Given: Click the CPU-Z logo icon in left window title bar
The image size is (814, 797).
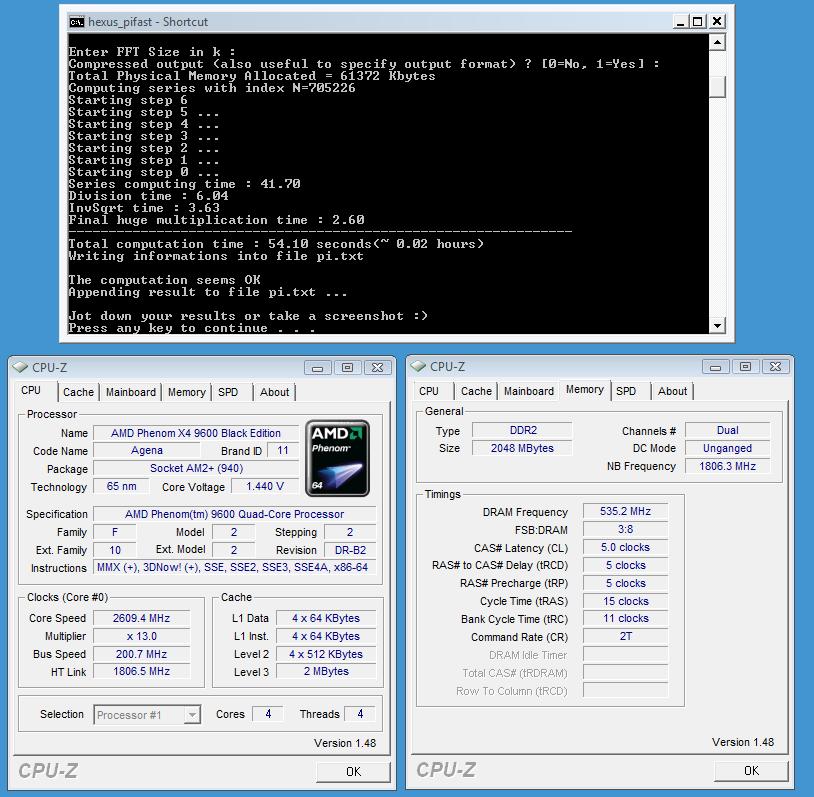Looking at the screenshot, I should 20,367.
